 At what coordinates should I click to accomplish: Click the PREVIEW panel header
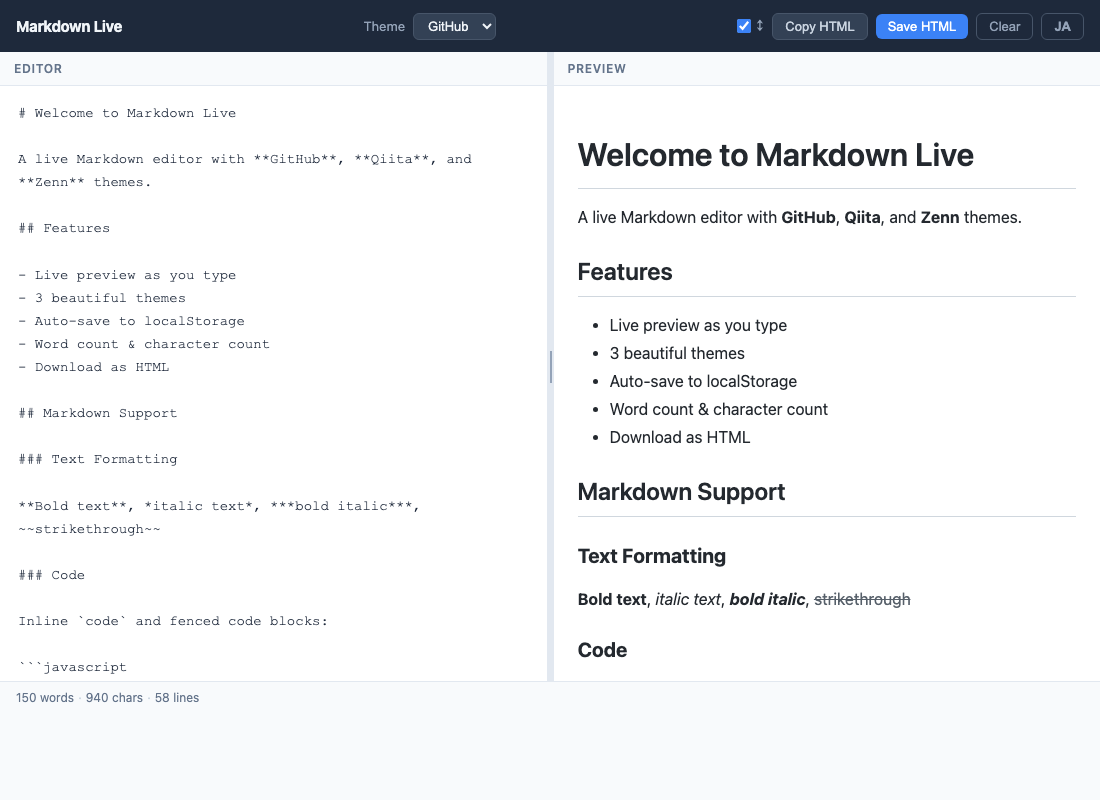pyautogui.click(x=596, y=69)
